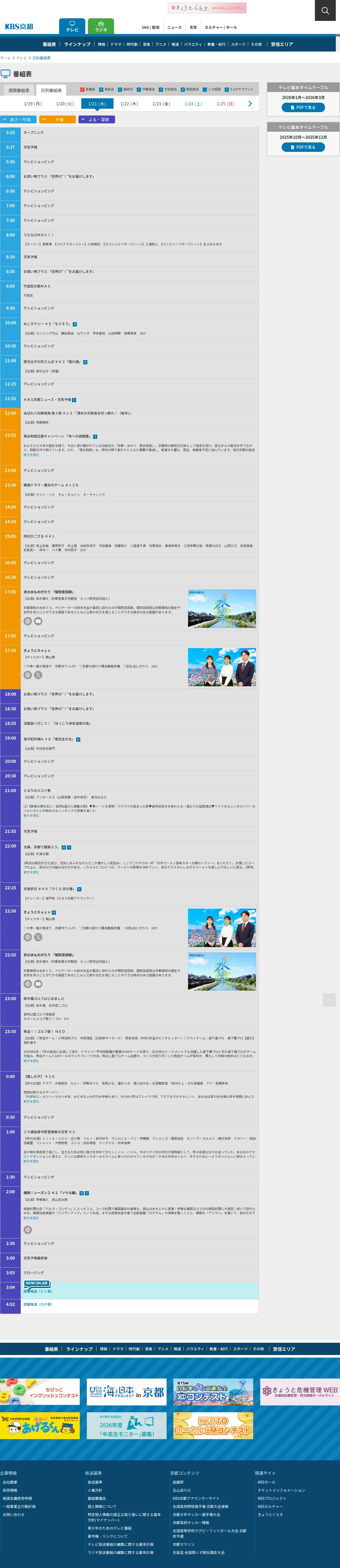The height and width of the screenshot is (1568, 340).
Task: Open 放送基準 footer link
Action: [x=94, y=1482]
